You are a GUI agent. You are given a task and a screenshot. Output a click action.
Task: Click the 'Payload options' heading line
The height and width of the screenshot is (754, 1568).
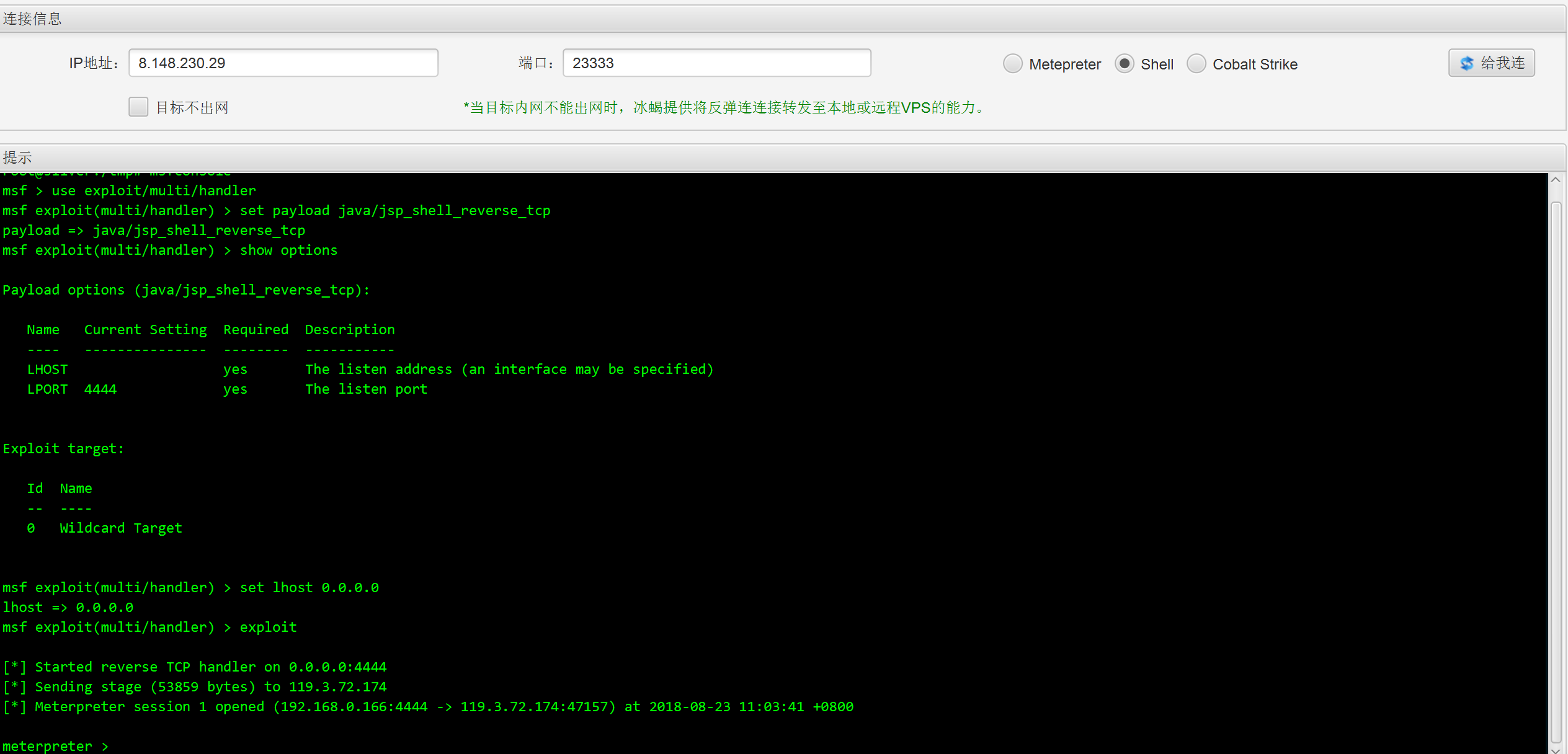(x=186, y=290)
